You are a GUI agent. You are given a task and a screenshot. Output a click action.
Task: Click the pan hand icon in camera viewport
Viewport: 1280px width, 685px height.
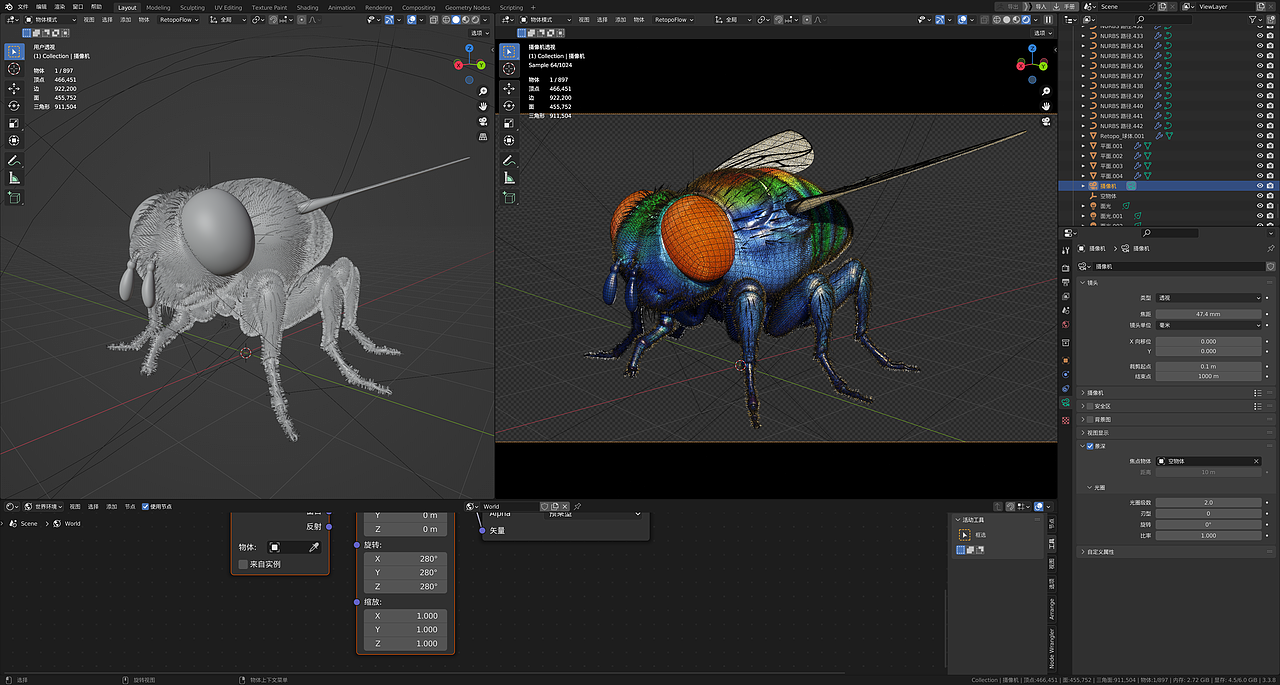(x=1045, y=106)
